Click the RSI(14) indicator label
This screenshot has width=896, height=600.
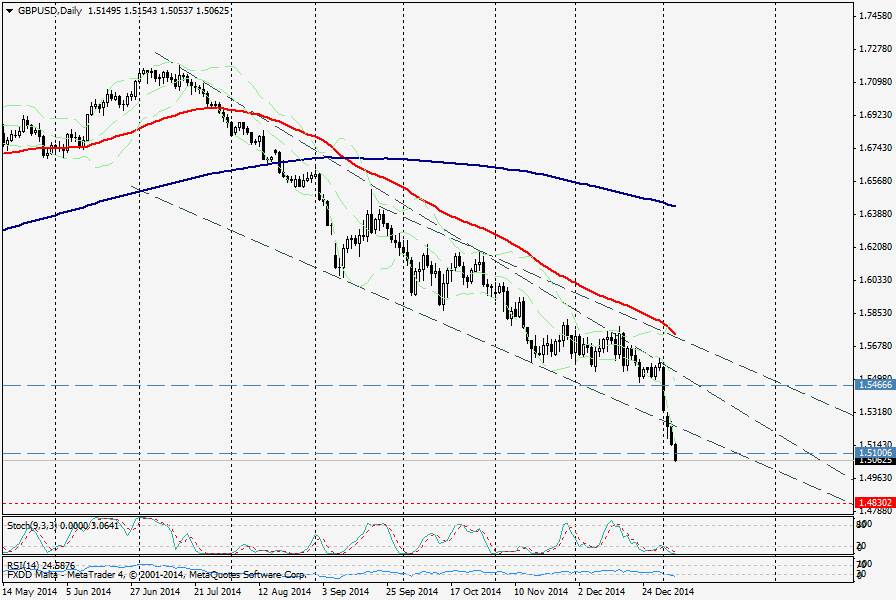coord(24,566)
